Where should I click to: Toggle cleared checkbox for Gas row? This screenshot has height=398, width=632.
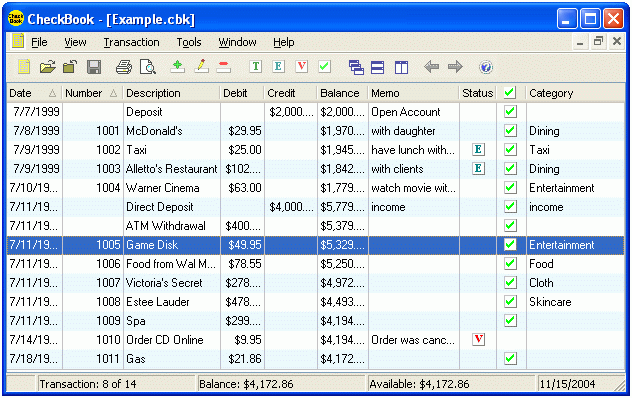510,358
